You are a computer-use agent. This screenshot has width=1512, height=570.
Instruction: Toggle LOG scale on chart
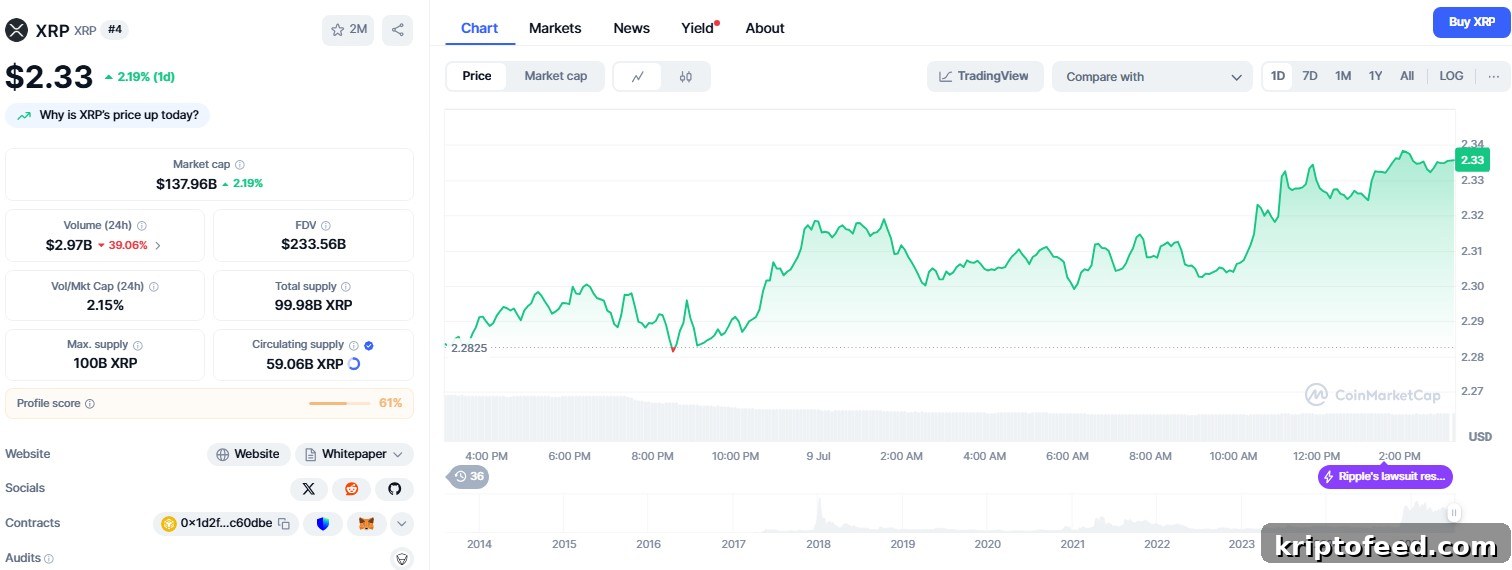pos(1451,76)
